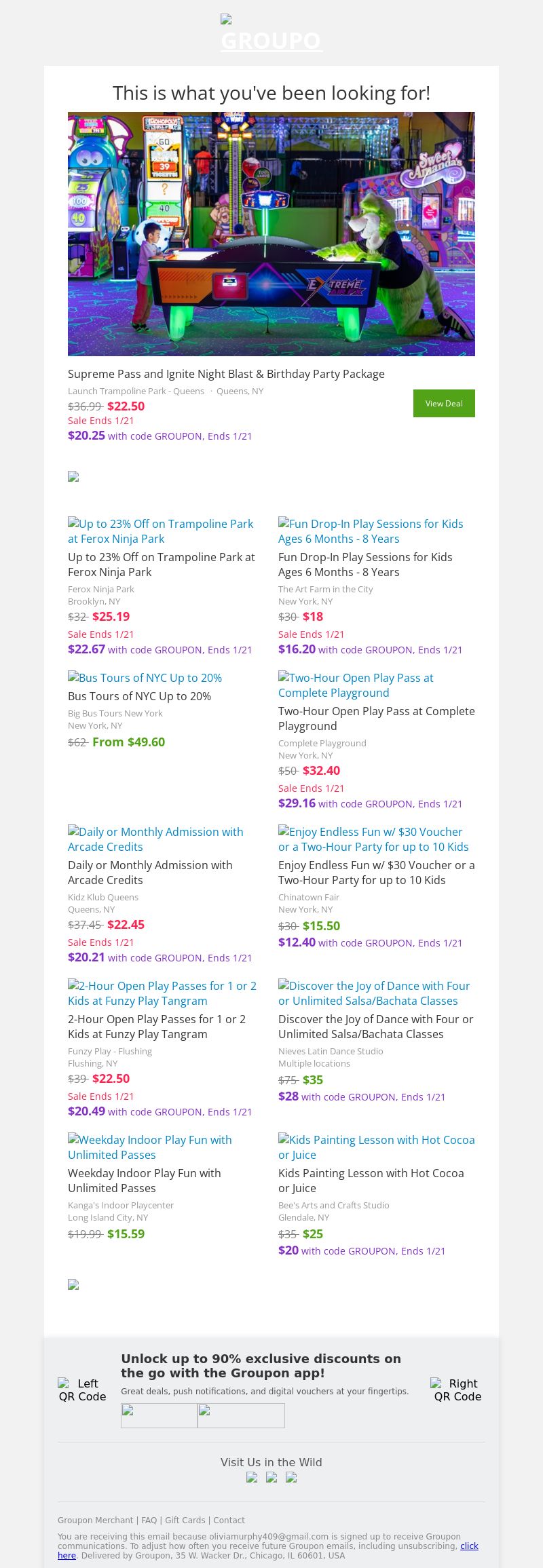Open the Ferox Ninja Park trampoline deal

pyautogui.click(x=161, y=531)
